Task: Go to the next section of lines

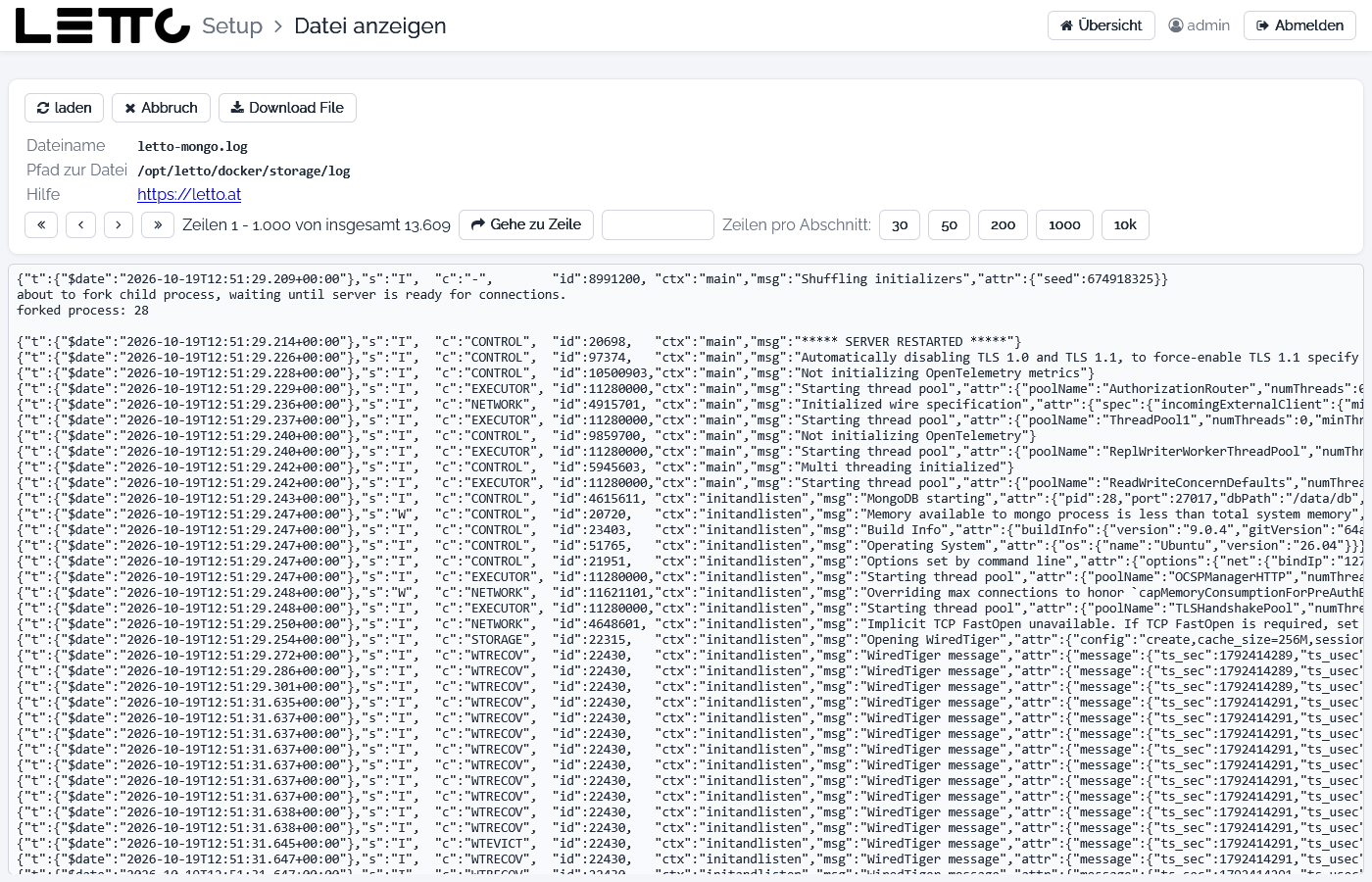Action: point(119,224)
